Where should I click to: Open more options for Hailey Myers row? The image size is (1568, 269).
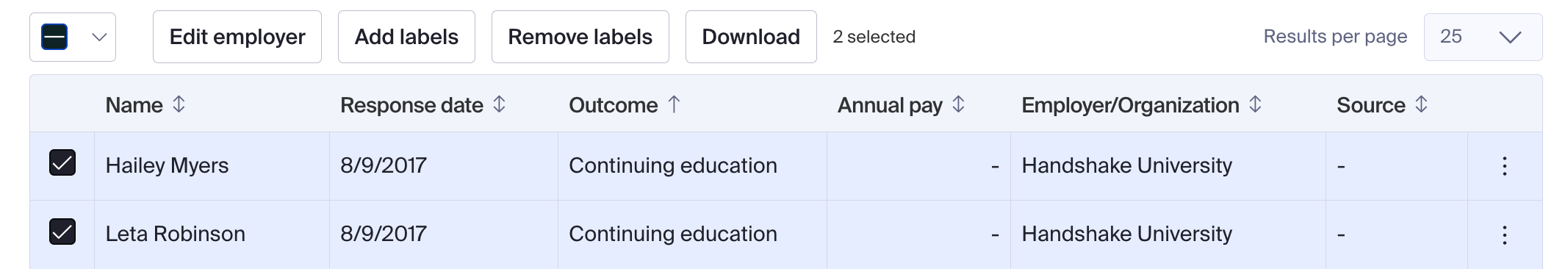[x=1504, y=166]
